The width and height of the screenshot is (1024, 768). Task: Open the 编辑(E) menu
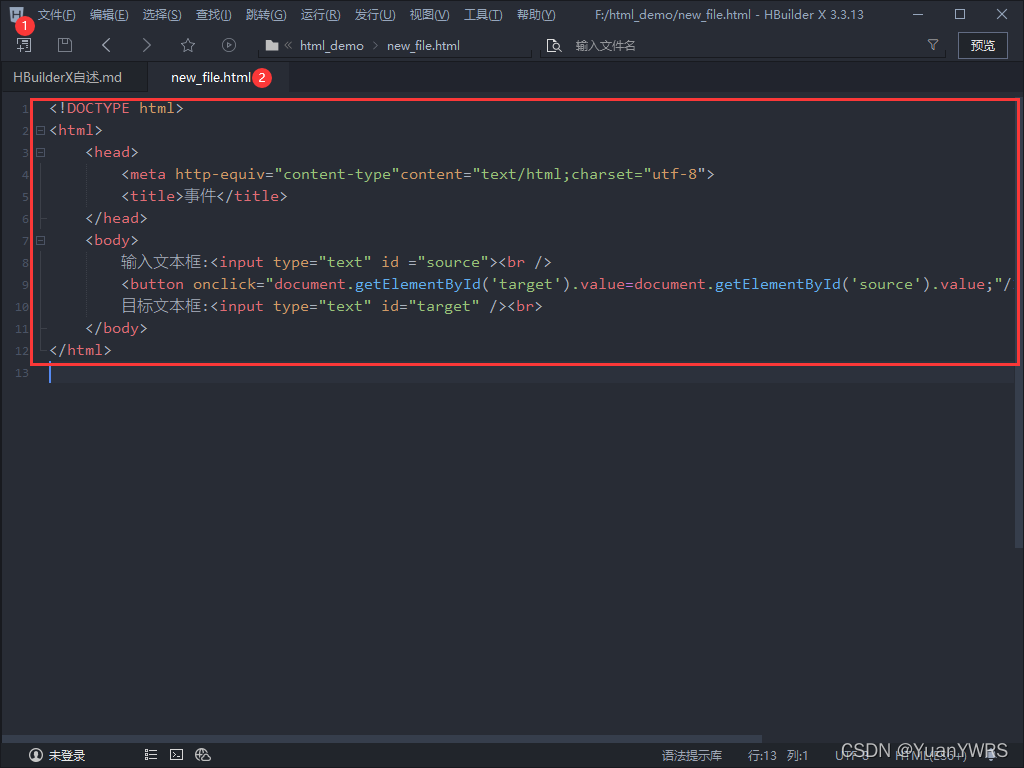pyautogui.click(x=109, y=14)
